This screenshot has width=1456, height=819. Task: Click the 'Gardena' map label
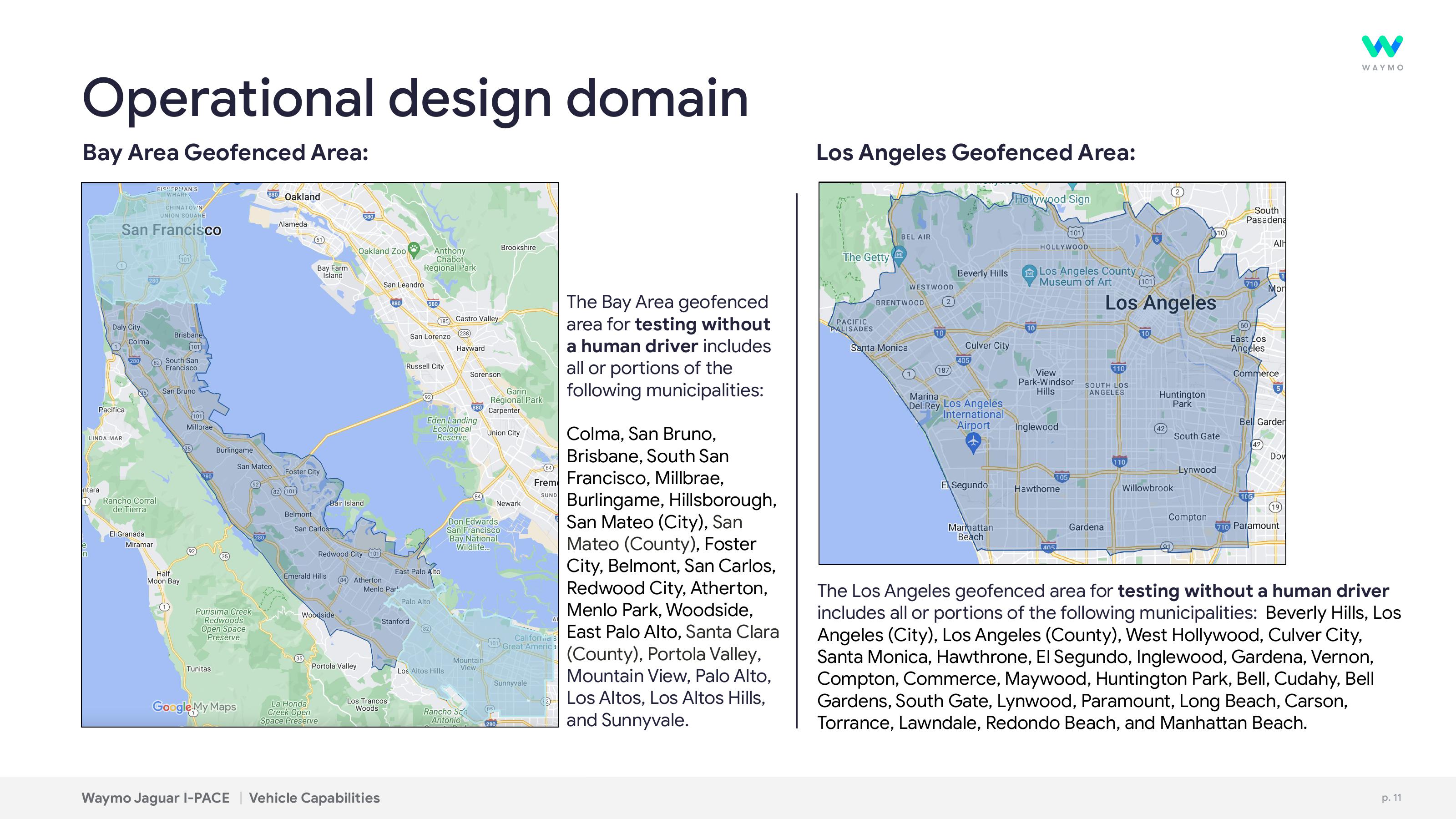1086,527
